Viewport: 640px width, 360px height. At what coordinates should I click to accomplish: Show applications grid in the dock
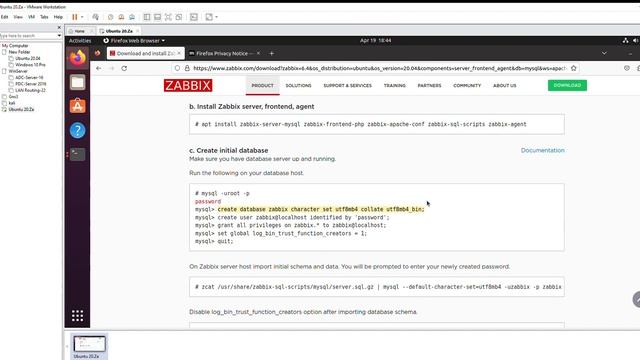click(78, 316)
